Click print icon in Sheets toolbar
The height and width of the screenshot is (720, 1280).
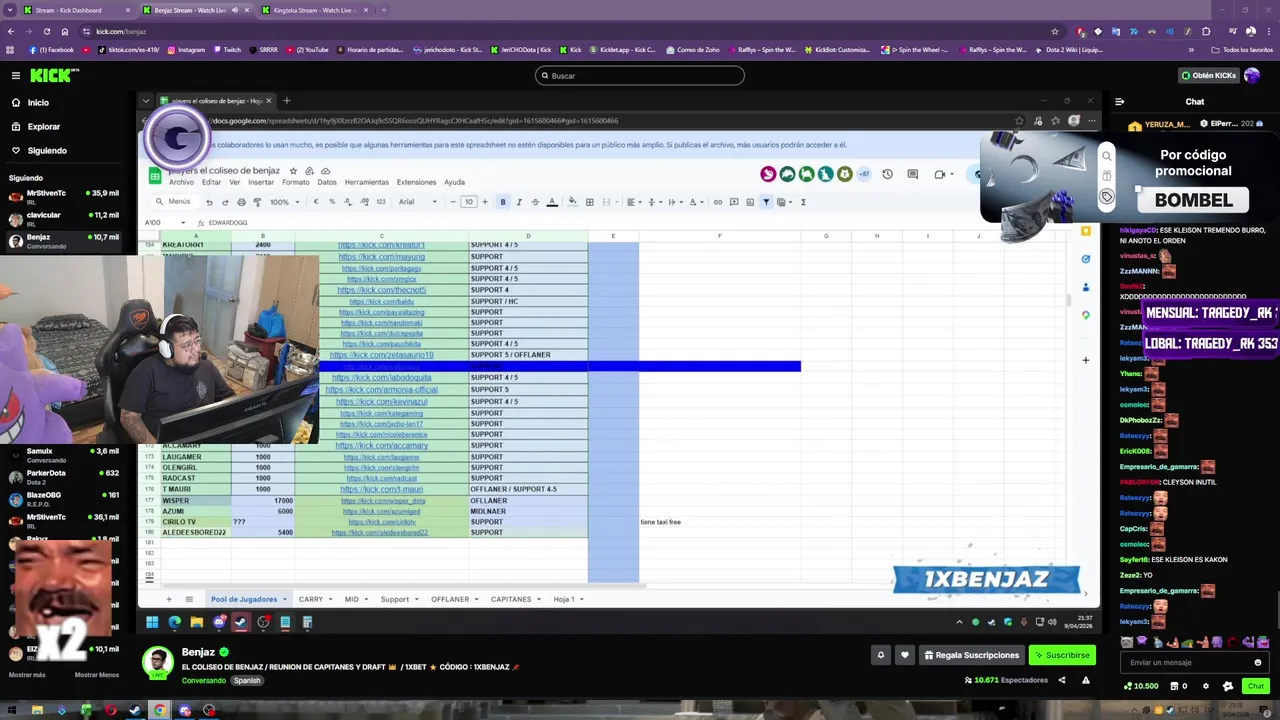point(241,202)
